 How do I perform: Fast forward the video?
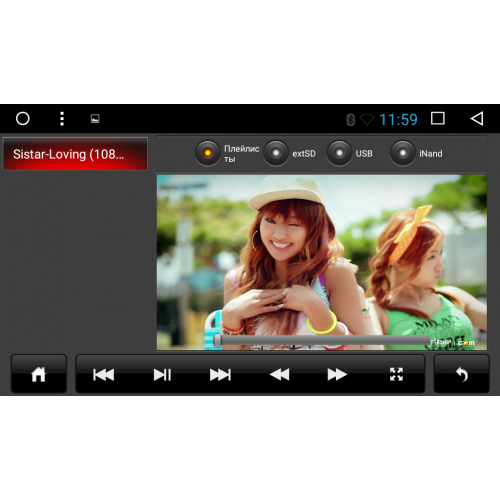(x=337, y=374)
